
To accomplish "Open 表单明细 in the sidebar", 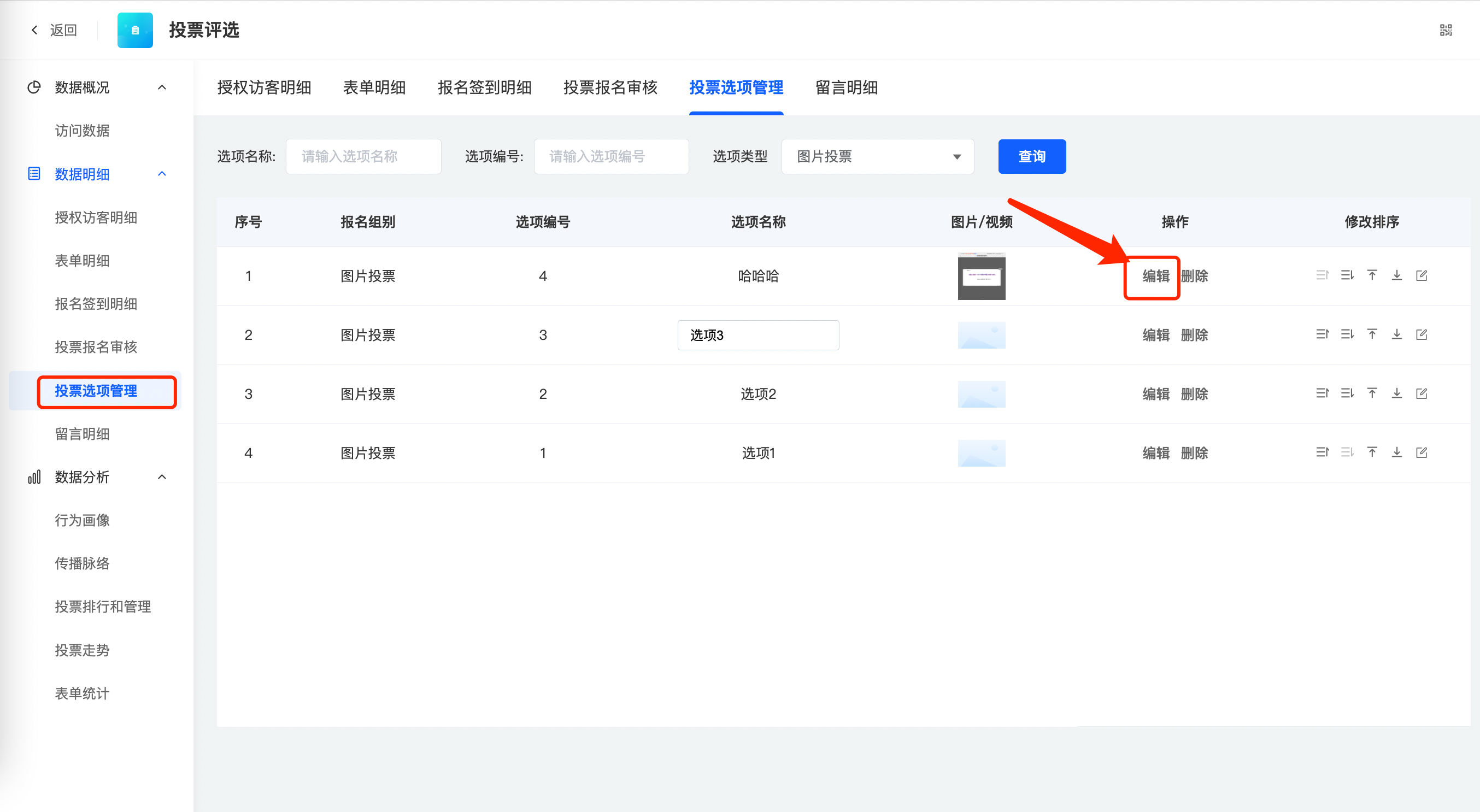I will pyautogui.click(x=82, y=261).
